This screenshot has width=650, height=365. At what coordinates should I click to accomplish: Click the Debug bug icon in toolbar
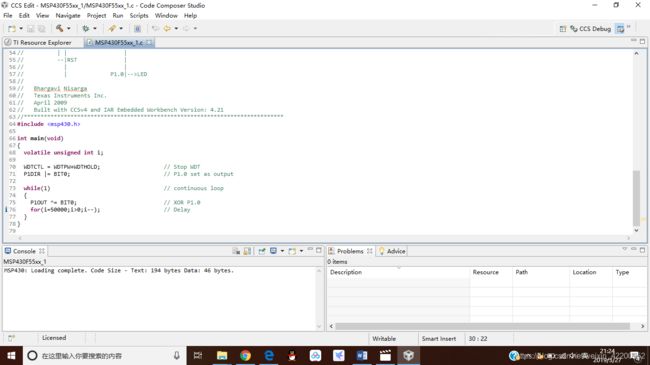point(86,28)
